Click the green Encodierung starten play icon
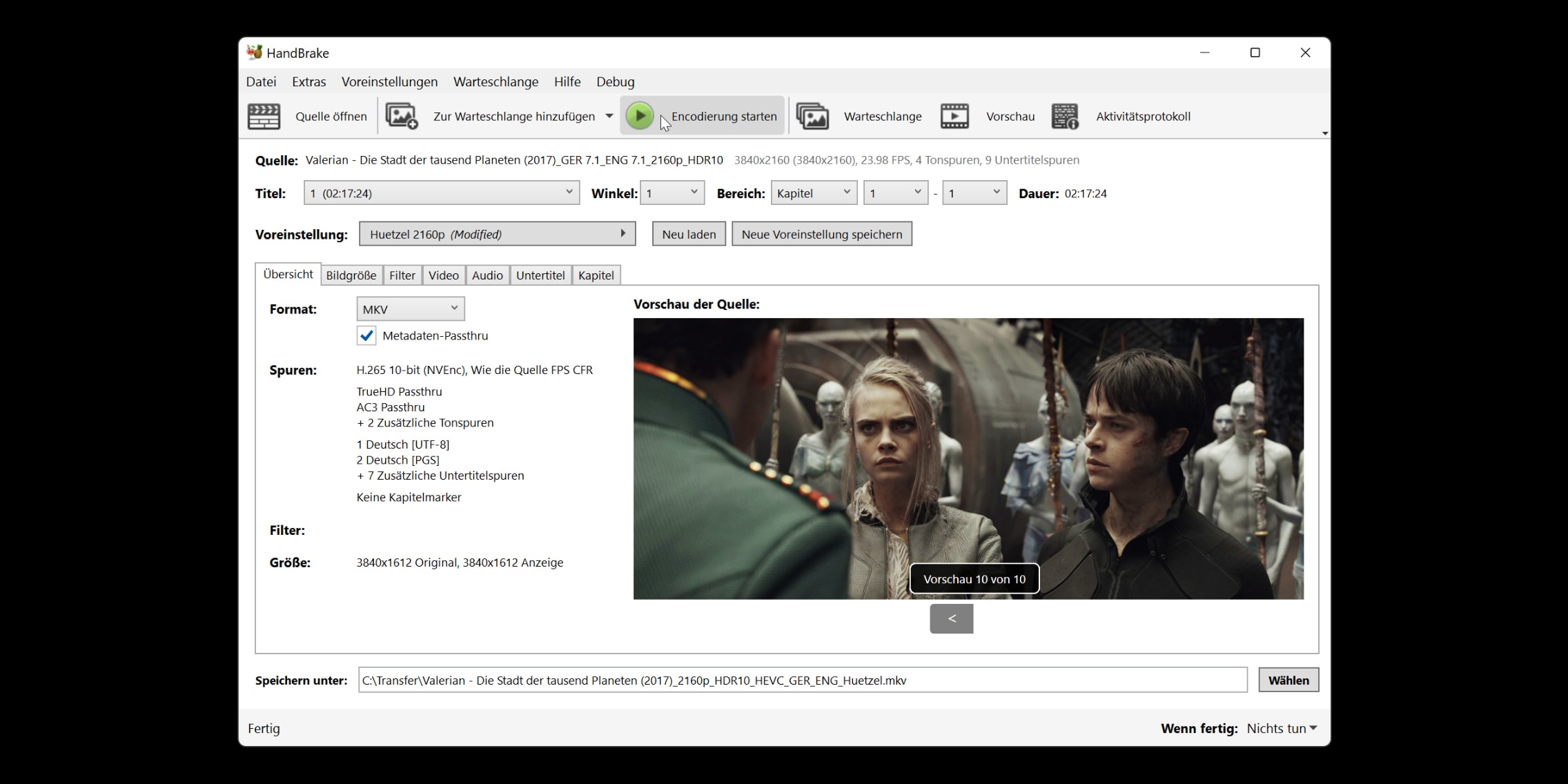Screen dimensions: 1568x784 [x=640, y=116]
